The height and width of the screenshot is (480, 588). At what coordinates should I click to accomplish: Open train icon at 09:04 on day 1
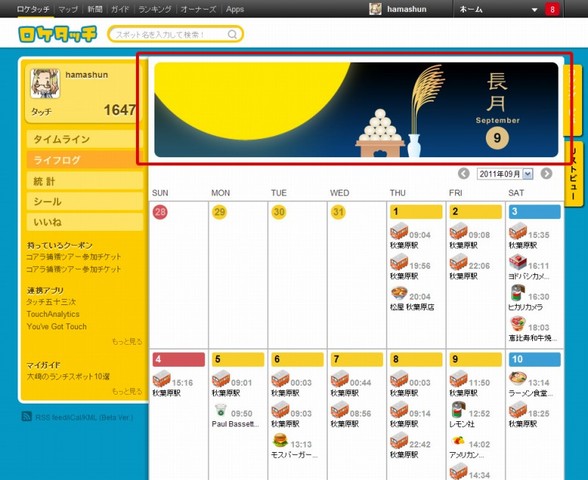399,231
